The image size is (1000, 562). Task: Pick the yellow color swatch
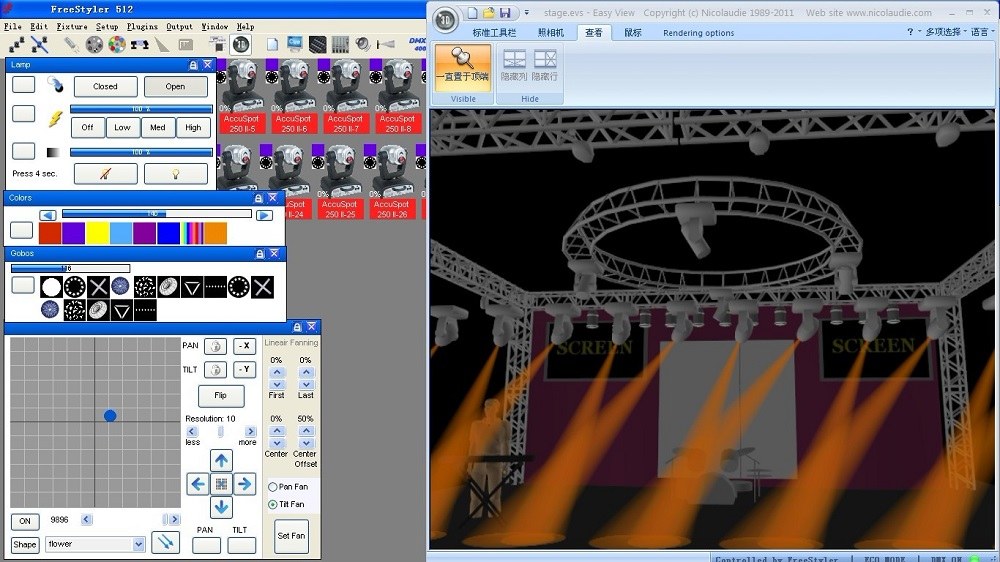97,233
